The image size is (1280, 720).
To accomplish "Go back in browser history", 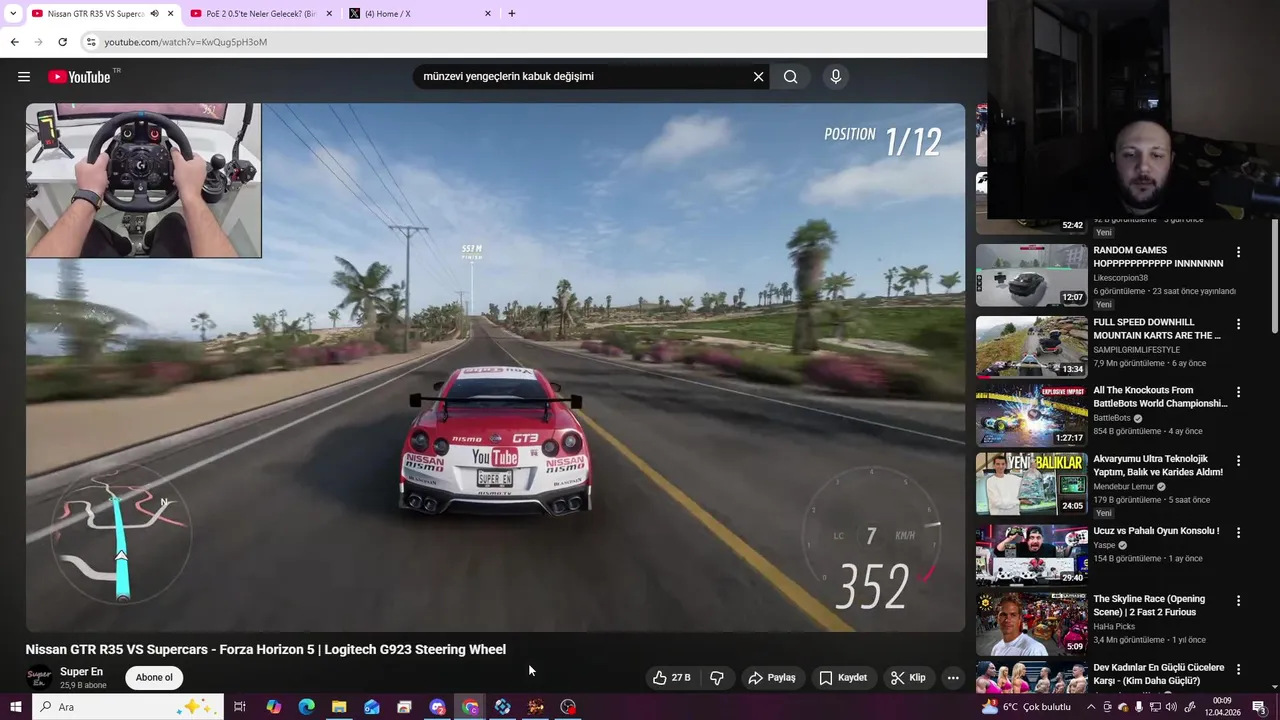I will (14, 42).
